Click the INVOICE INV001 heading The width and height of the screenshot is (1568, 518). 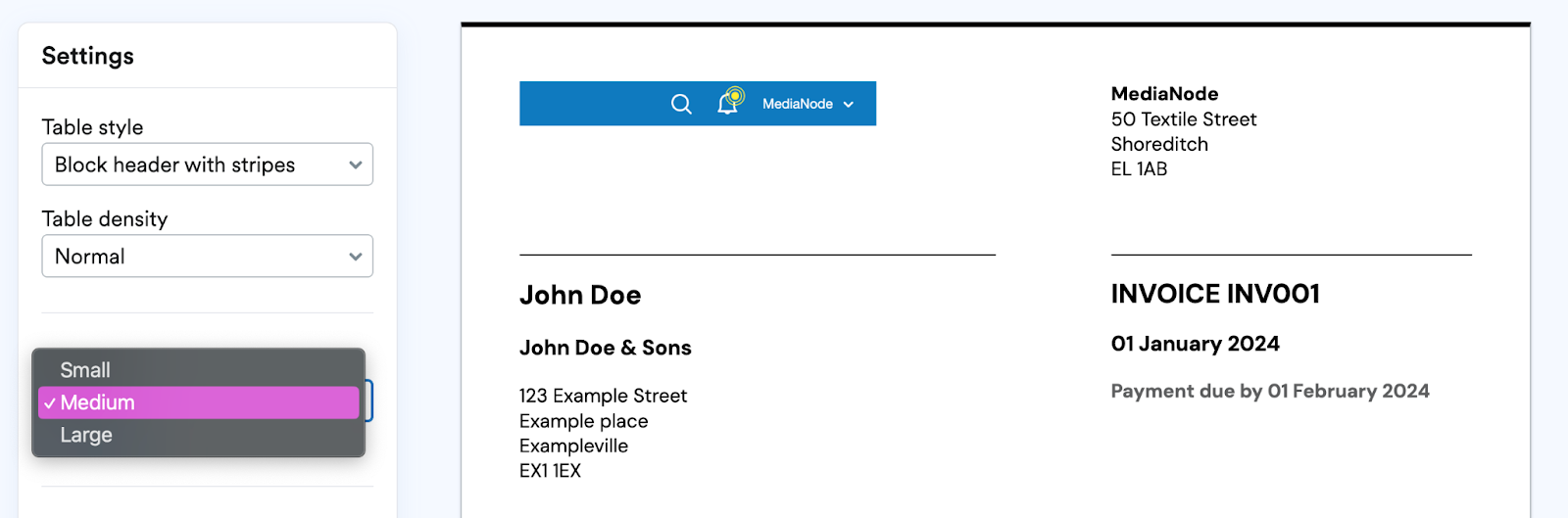[x=1215, y=294]
